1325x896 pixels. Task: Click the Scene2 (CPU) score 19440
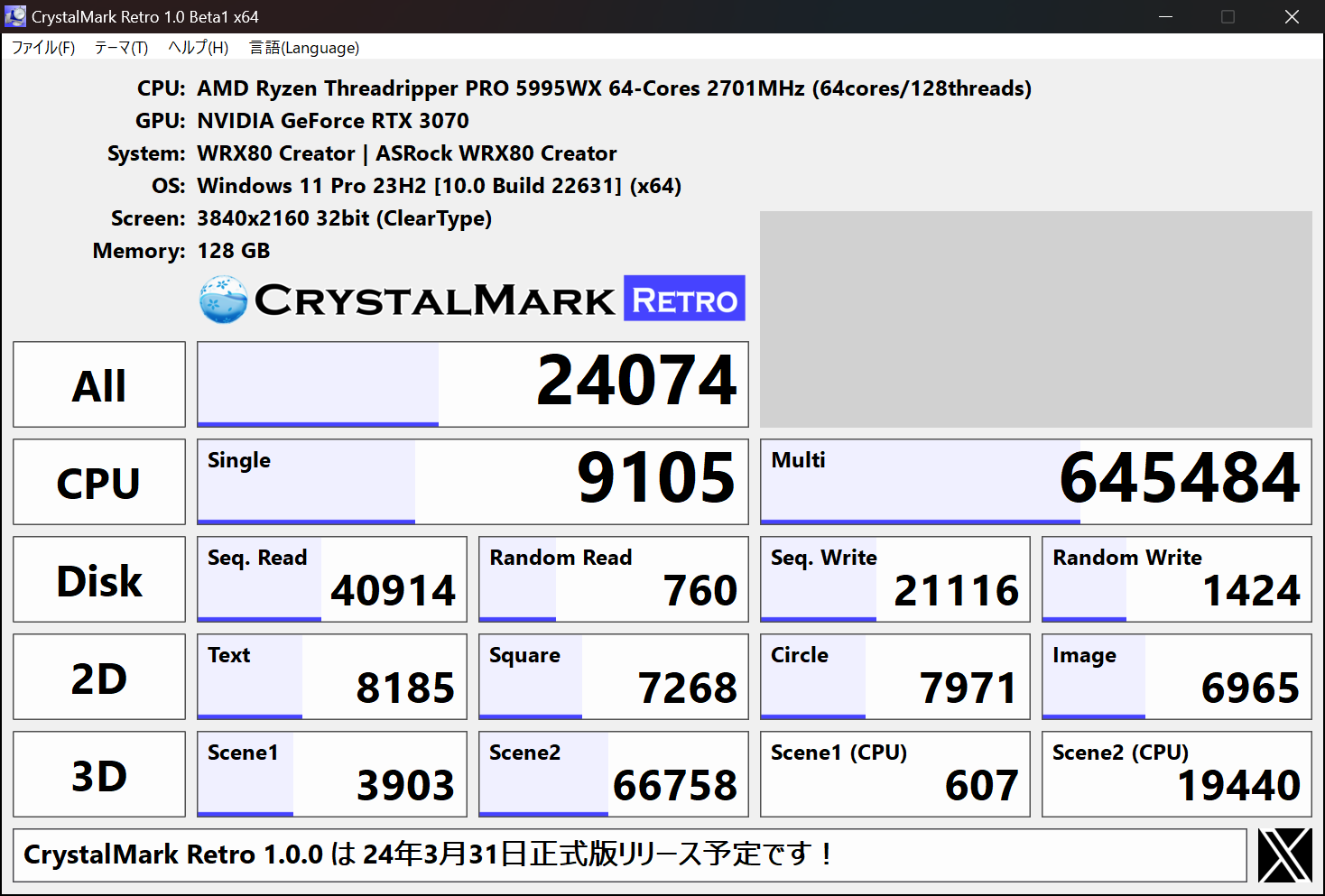[x=1177, y=774]
